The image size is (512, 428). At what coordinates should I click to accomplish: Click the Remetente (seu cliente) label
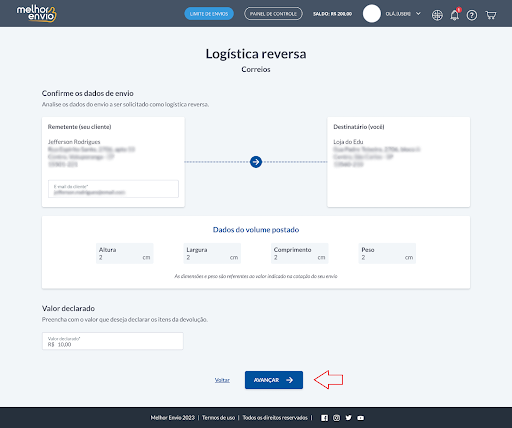[x=79, y=127]
